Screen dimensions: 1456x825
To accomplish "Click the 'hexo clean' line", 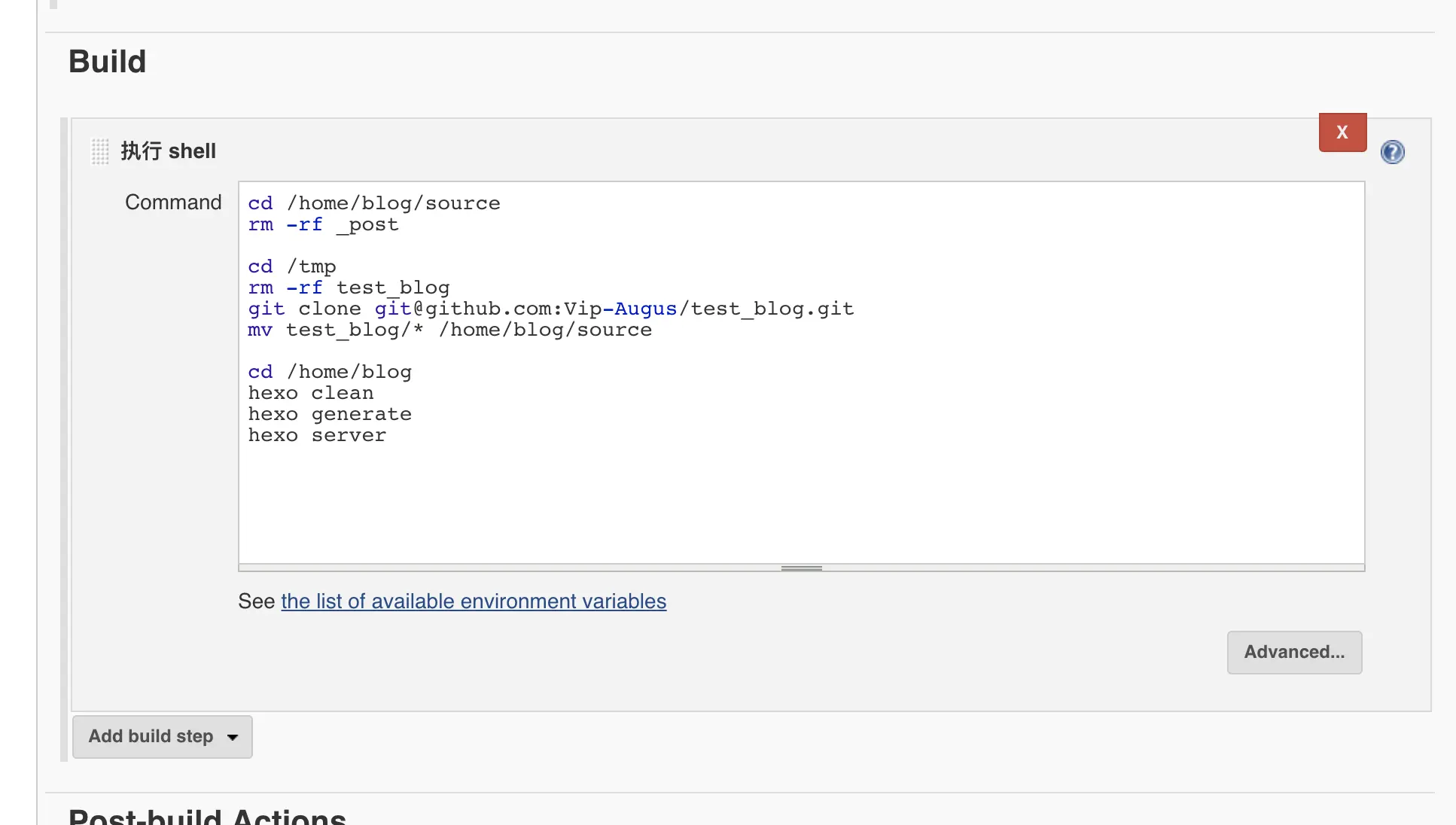I will (x=311, y=393).
